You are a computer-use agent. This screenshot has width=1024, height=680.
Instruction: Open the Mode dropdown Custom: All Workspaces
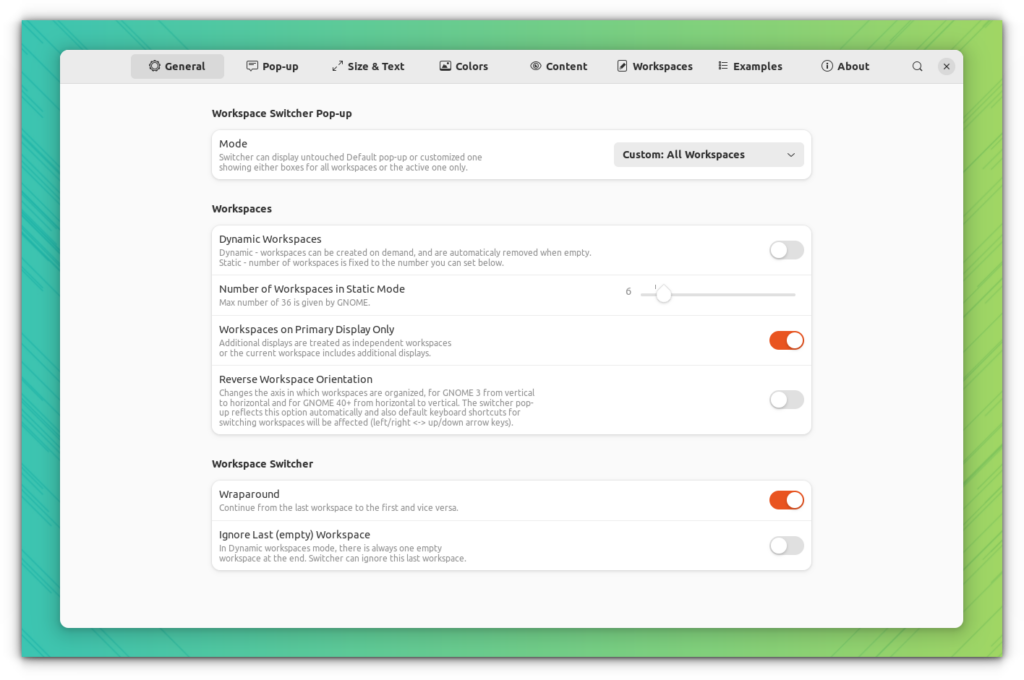pyautogui.click(x=709, y=155)
